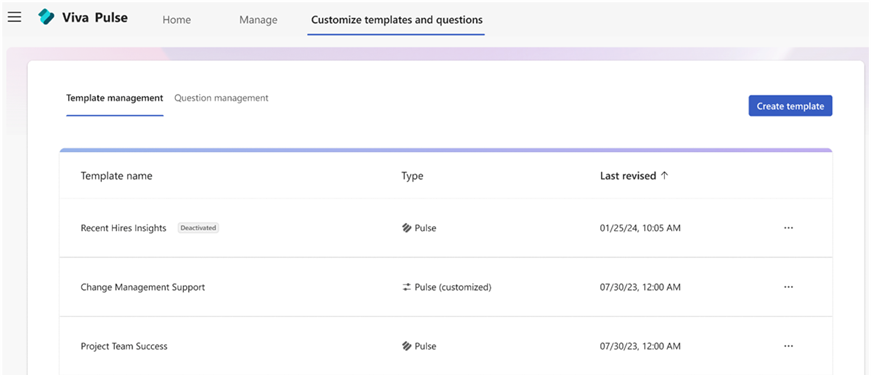871x377 pixels.
Task: Open more options for Project Team Success
Action: tap(788, 346)
